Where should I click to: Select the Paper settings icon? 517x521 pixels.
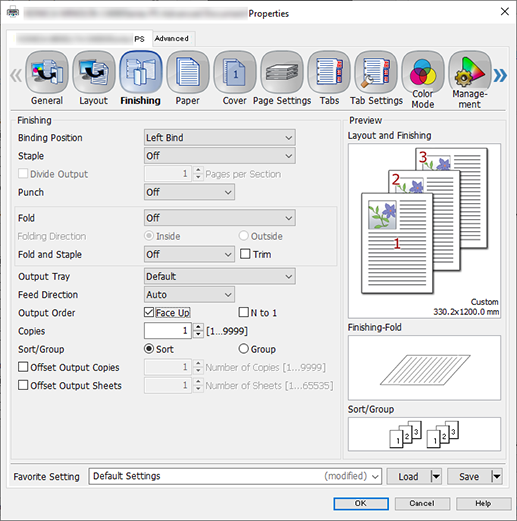coord(188,72)
